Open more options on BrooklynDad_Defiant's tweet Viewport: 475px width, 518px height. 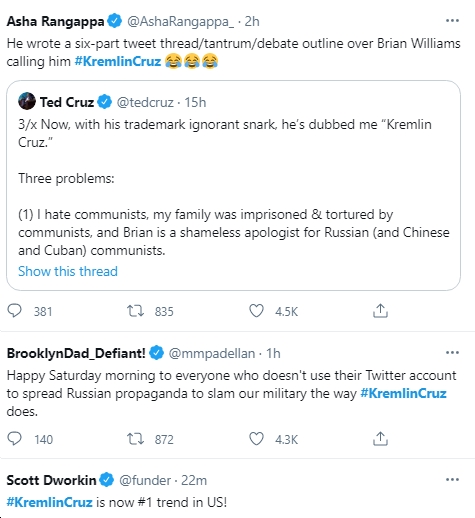tap(452, 352)
